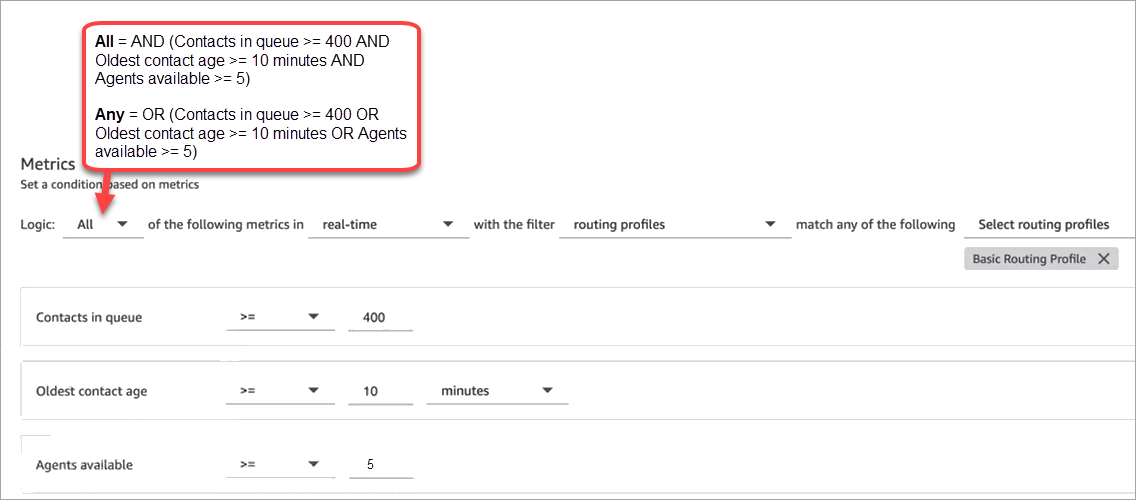Open the routing profiles filter dropdown
The height and width of the screenshot is (500, 1136).
[x=675, y=225]
